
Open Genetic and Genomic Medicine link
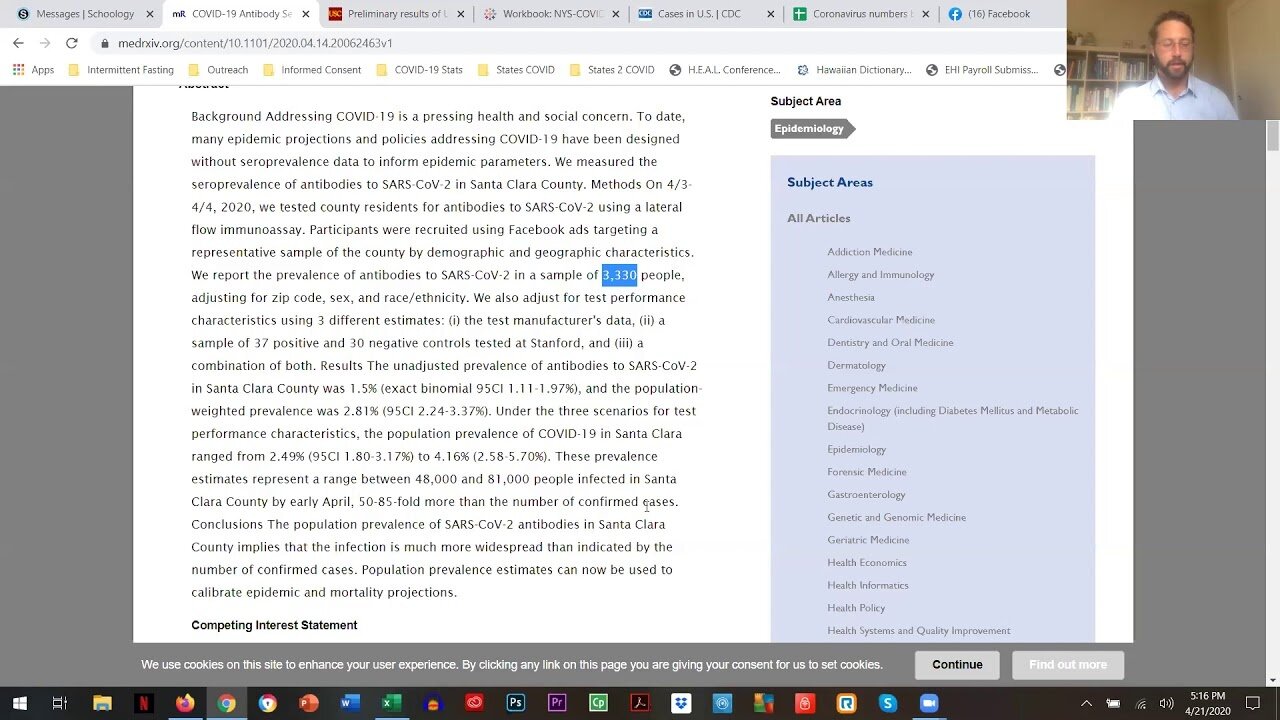(896, 517)
